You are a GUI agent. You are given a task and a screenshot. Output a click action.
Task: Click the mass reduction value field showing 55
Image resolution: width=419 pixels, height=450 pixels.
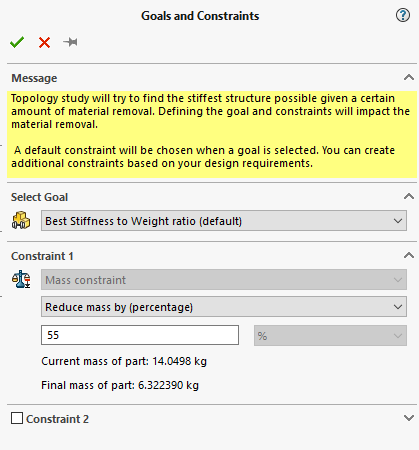click(x=140, y=335)
